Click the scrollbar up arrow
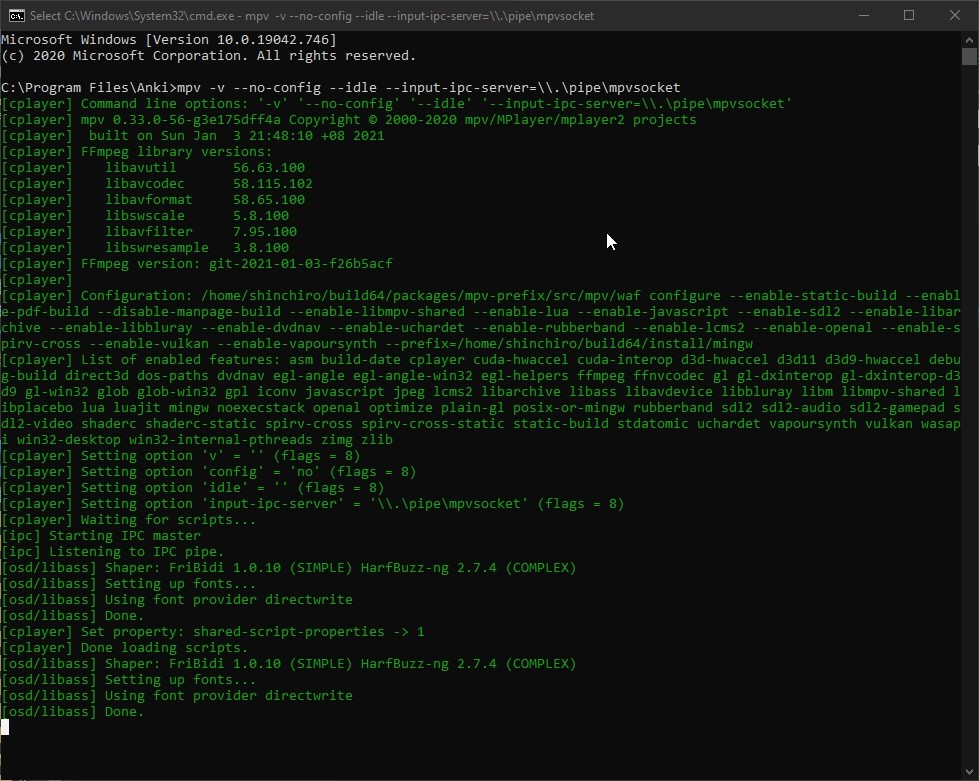Screen dimensions: 979x781 pos(969,39)
